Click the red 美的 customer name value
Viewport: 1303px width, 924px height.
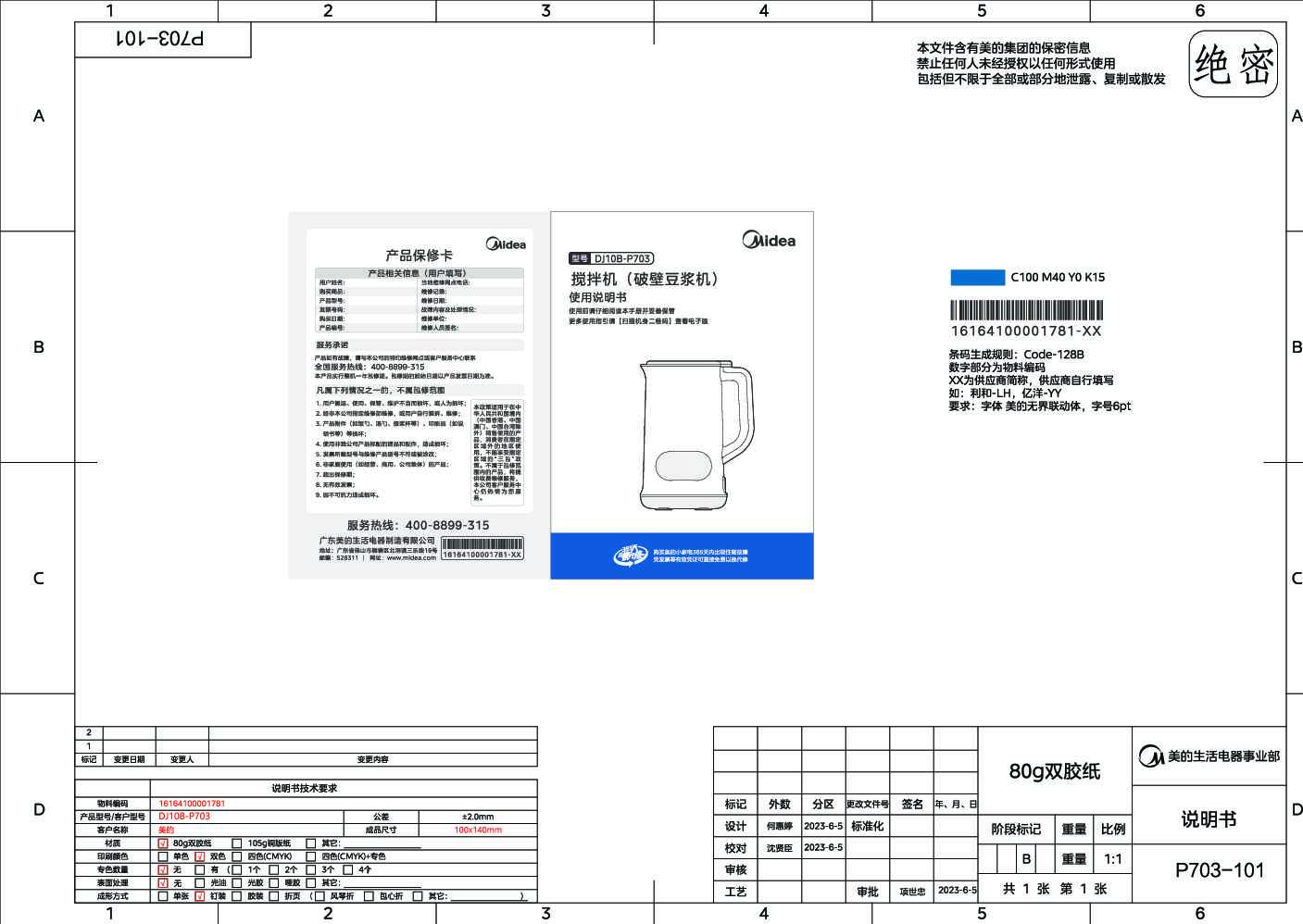[x=166, y=830]
